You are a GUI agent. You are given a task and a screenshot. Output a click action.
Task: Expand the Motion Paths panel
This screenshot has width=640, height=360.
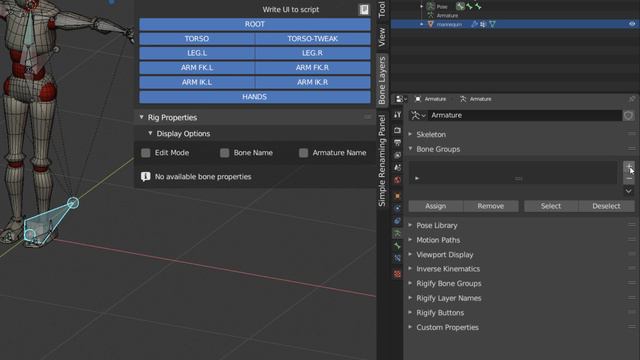[410, 240]
